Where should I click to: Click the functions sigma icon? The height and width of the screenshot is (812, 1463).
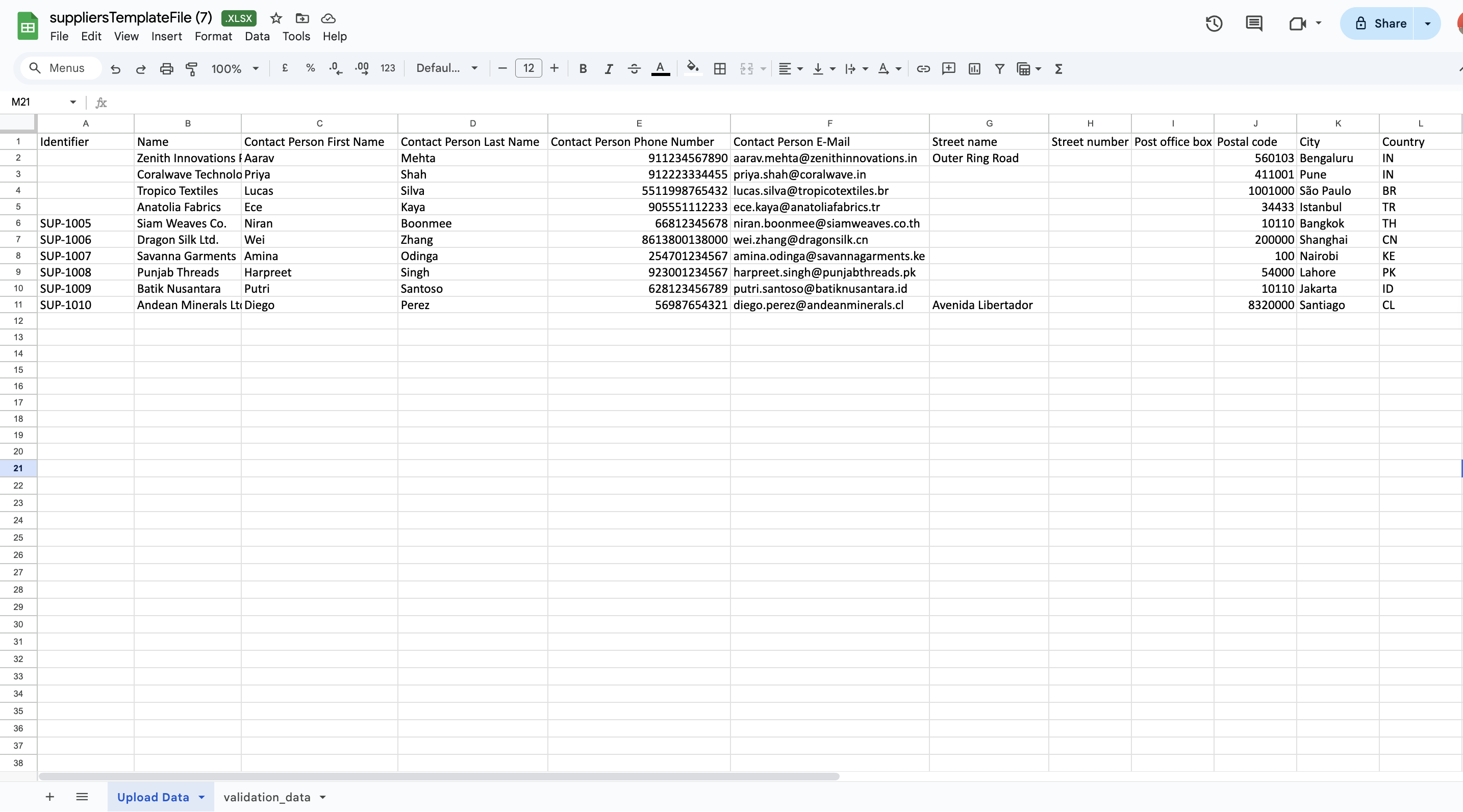pos(1058,69)
